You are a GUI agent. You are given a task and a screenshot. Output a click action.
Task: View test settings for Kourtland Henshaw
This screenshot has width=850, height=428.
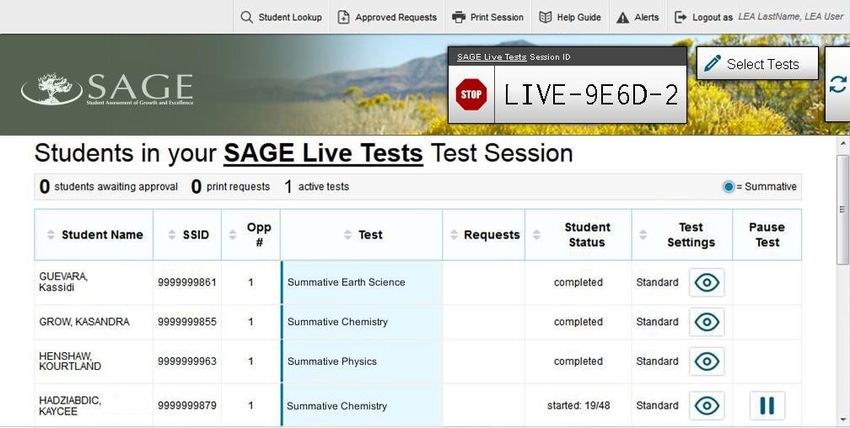point(707,361)
